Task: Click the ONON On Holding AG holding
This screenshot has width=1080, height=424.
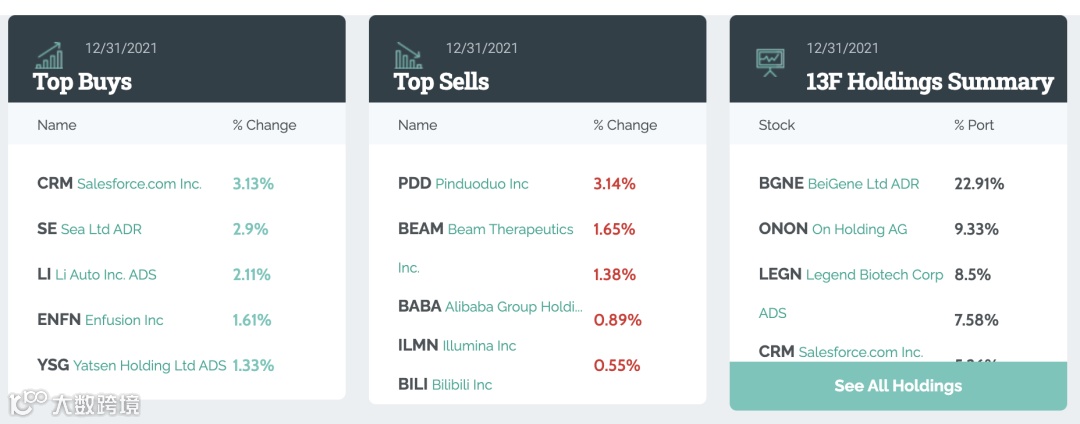Action: (x=832, y=229)
